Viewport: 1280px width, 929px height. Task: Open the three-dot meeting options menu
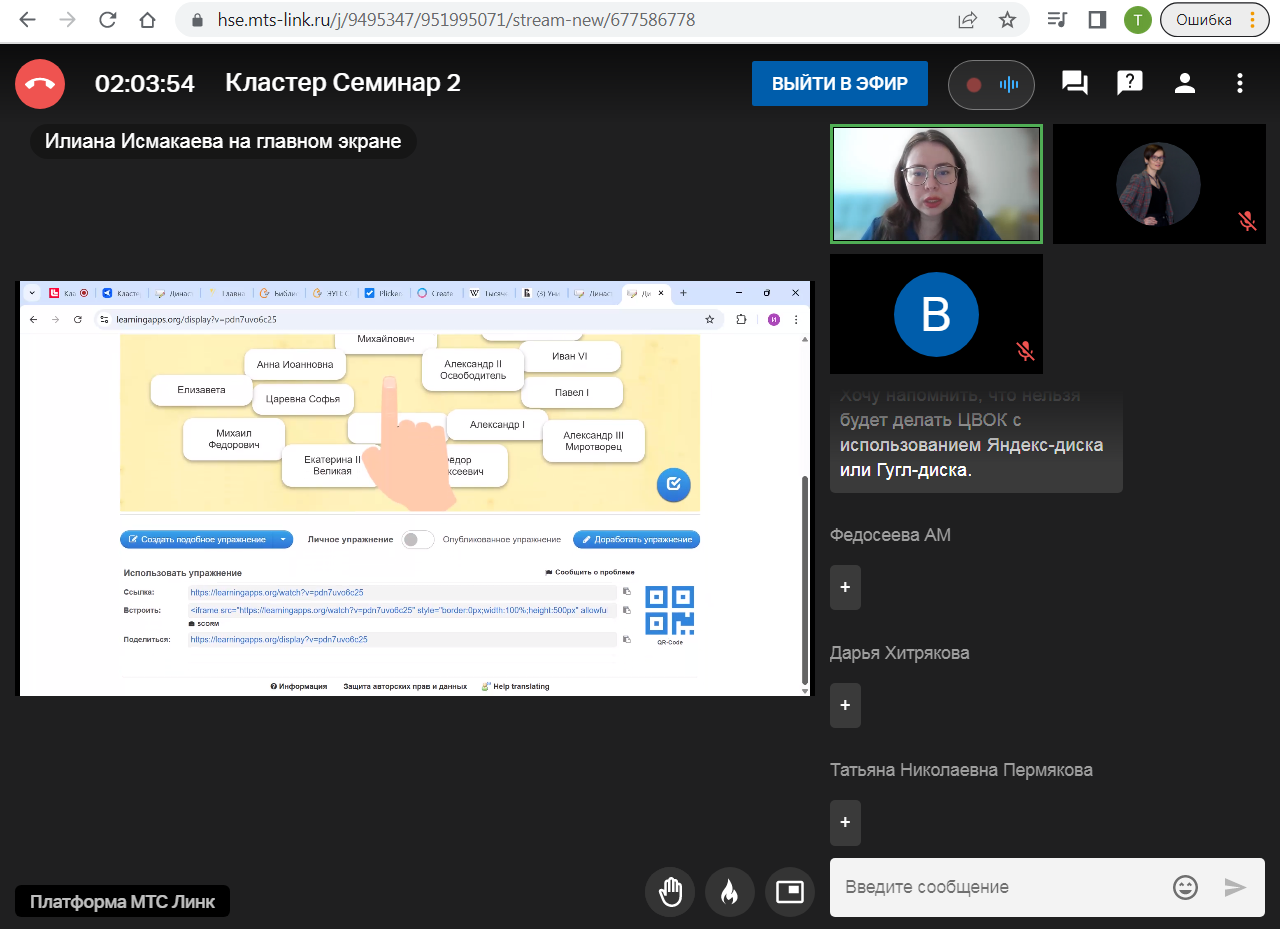(x=1240, y=84)
